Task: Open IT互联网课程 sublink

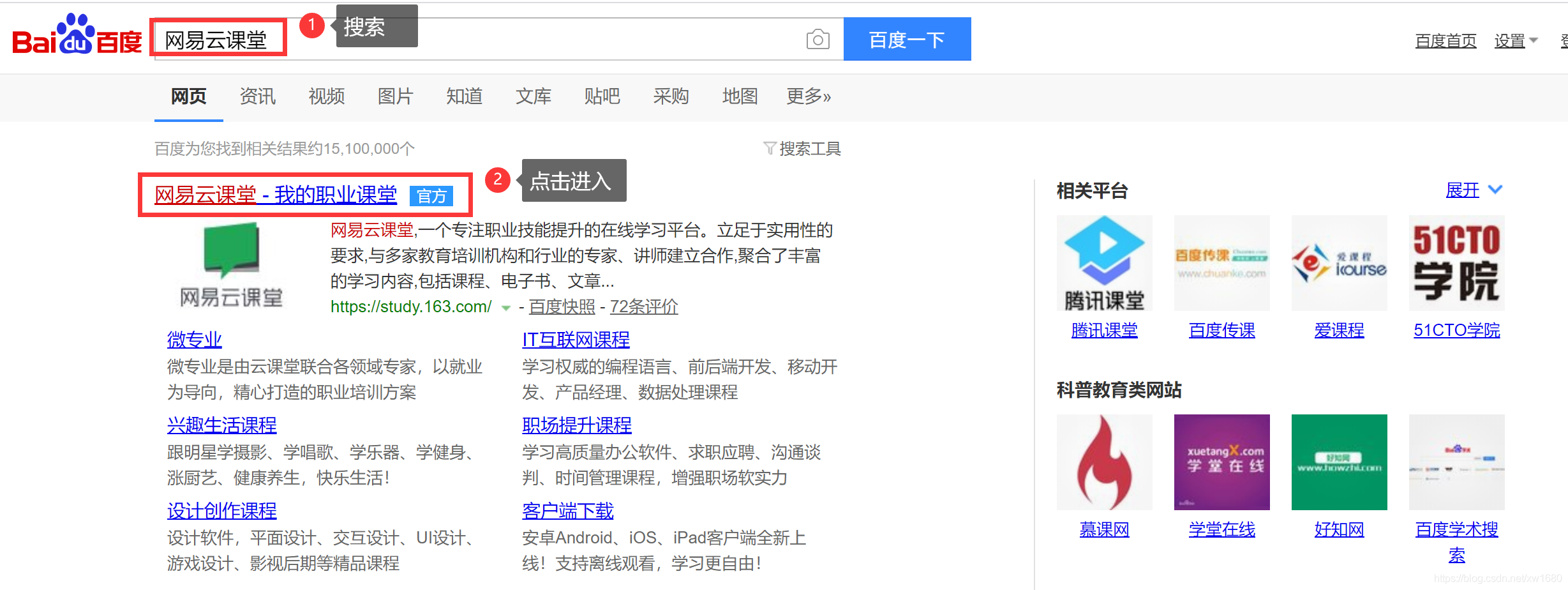Action: tap(576, 340)
